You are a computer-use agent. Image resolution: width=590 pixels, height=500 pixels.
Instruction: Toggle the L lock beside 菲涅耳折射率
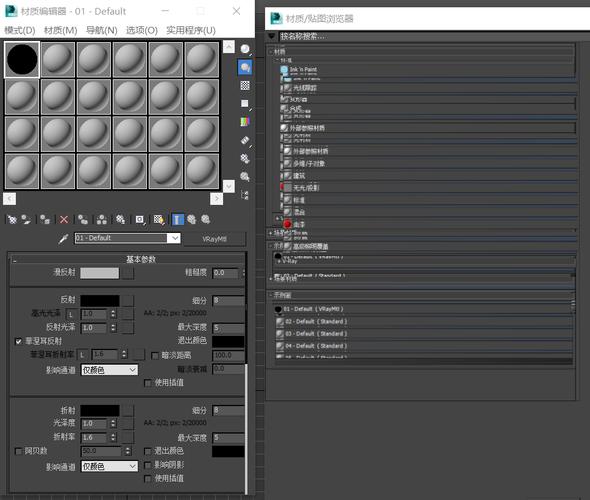(x=82, y=354)
